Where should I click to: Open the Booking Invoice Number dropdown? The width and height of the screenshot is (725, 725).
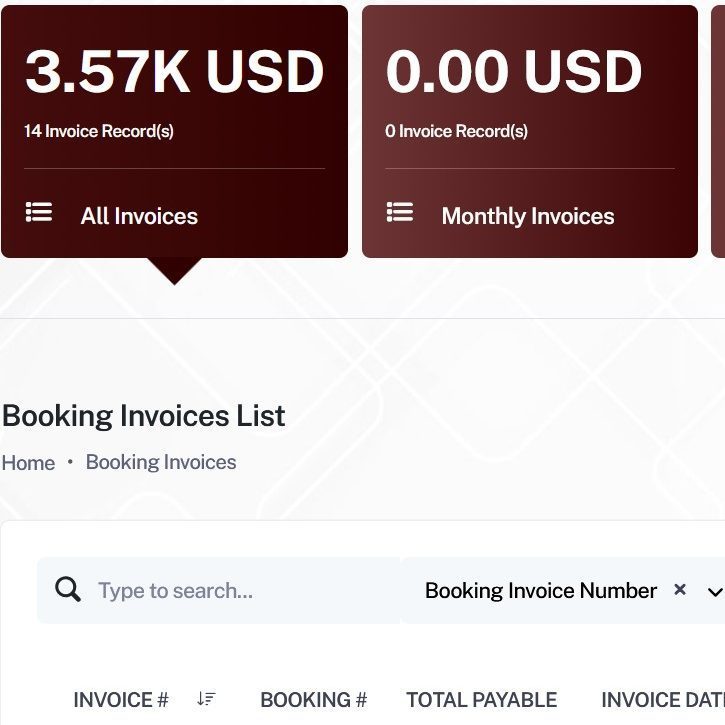(x=541, y=591)
